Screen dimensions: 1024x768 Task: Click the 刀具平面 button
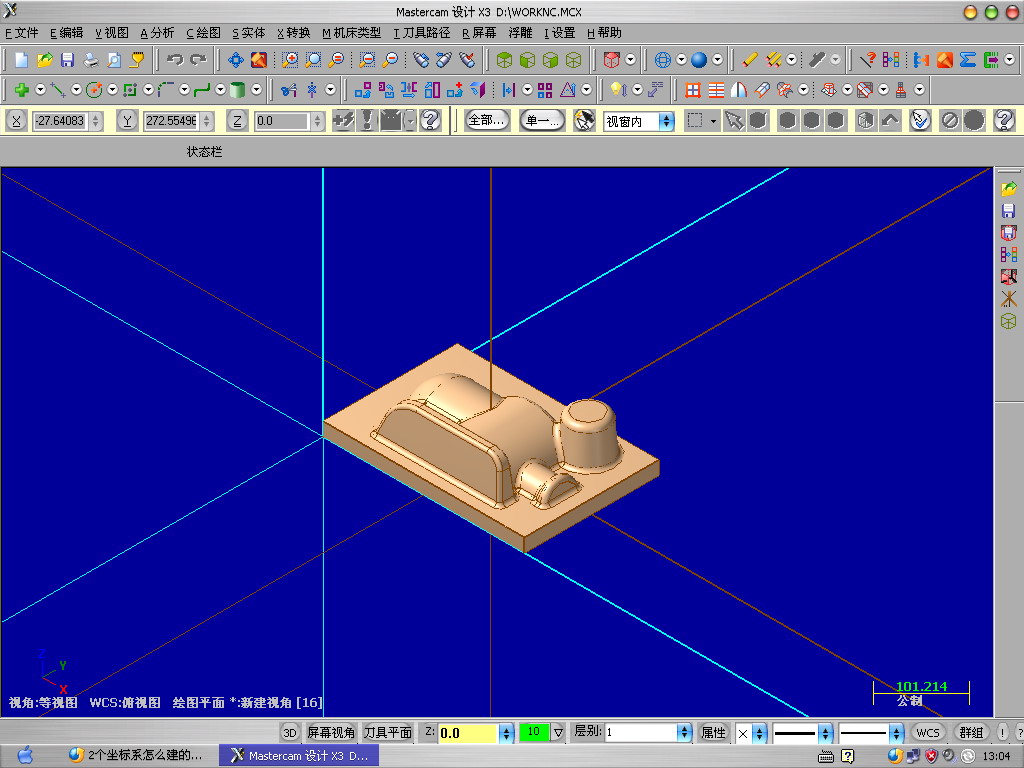[388, 733]
